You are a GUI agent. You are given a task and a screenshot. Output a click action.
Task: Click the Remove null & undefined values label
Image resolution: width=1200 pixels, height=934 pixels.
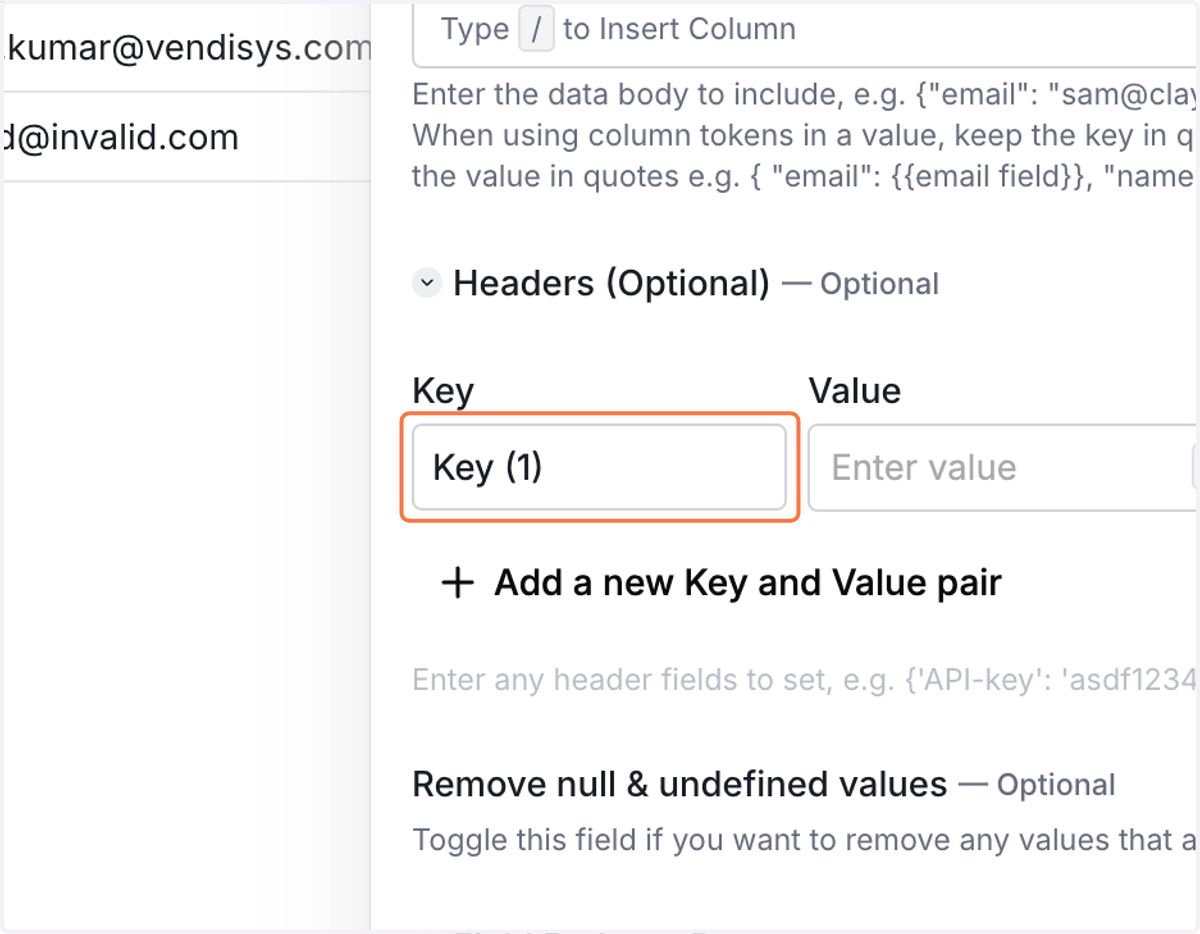coord(679,784)
